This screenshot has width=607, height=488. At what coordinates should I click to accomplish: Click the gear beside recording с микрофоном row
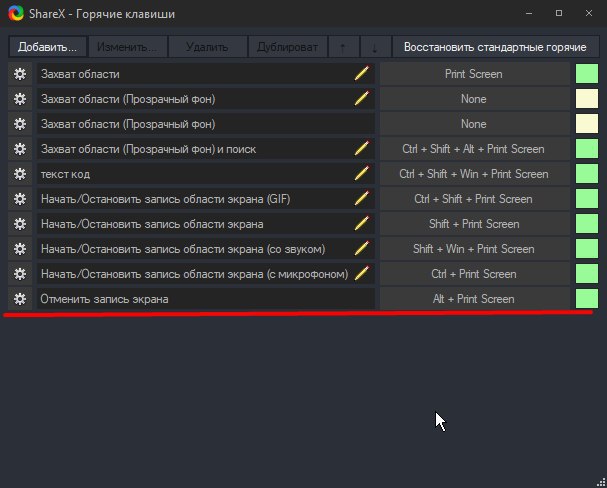click(20, 274)
